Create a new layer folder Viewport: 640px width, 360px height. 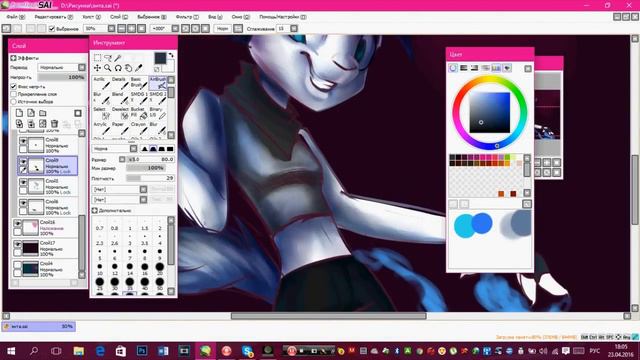42,113
